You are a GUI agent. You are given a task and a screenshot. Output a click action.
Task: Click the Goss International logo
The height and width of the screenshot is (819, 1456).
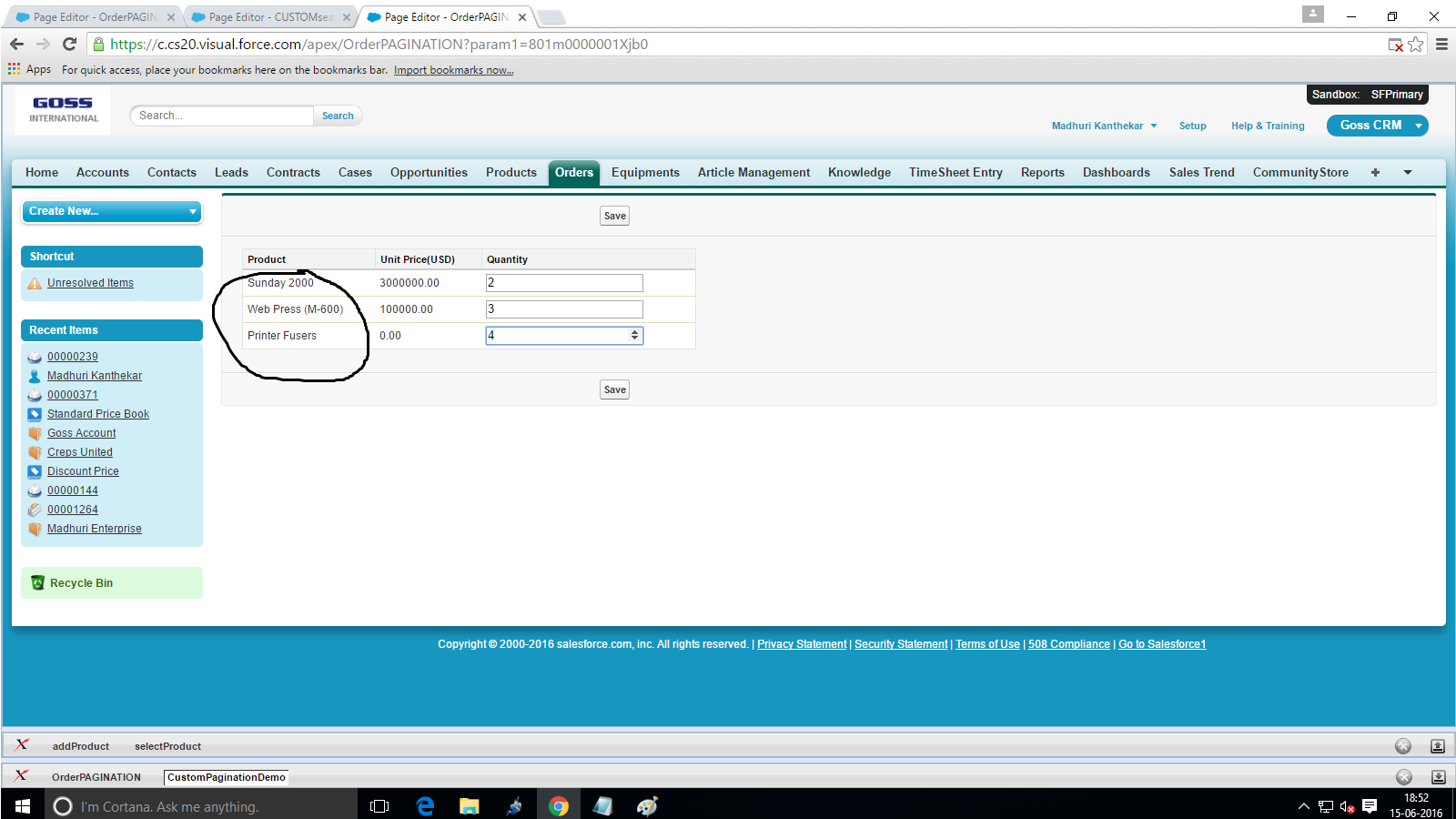[64, 110]
